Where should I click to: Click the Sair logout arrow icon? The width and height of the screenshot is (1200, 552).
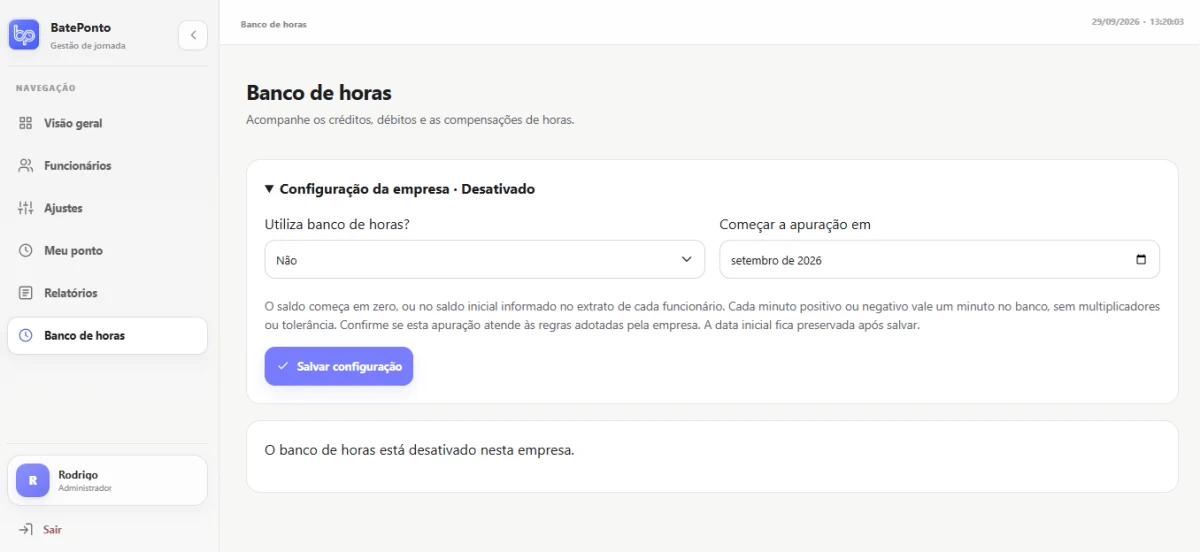pyautogui.click(x=26, y=529)
